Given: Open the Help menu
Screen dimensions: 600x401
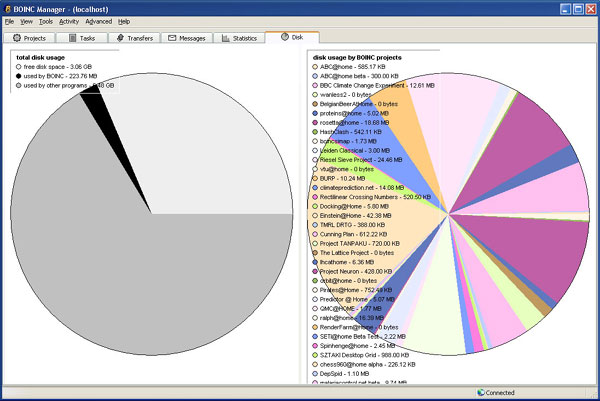Looking at the screenshot, I should pos(124,22).
